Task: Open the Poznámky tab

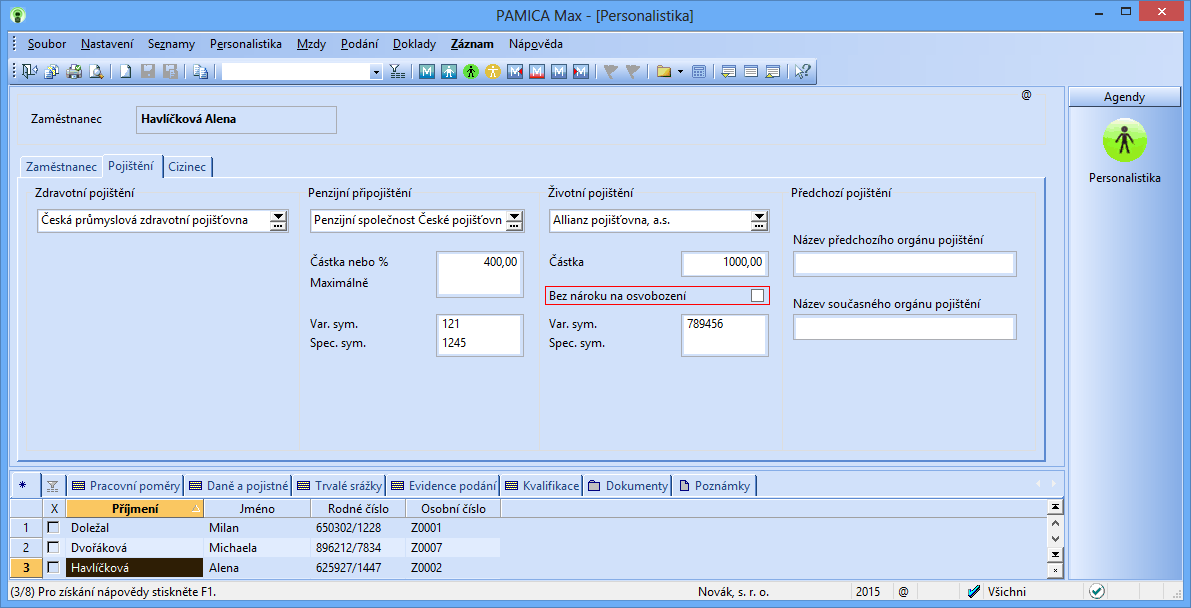Action: [x=714, y=486]
